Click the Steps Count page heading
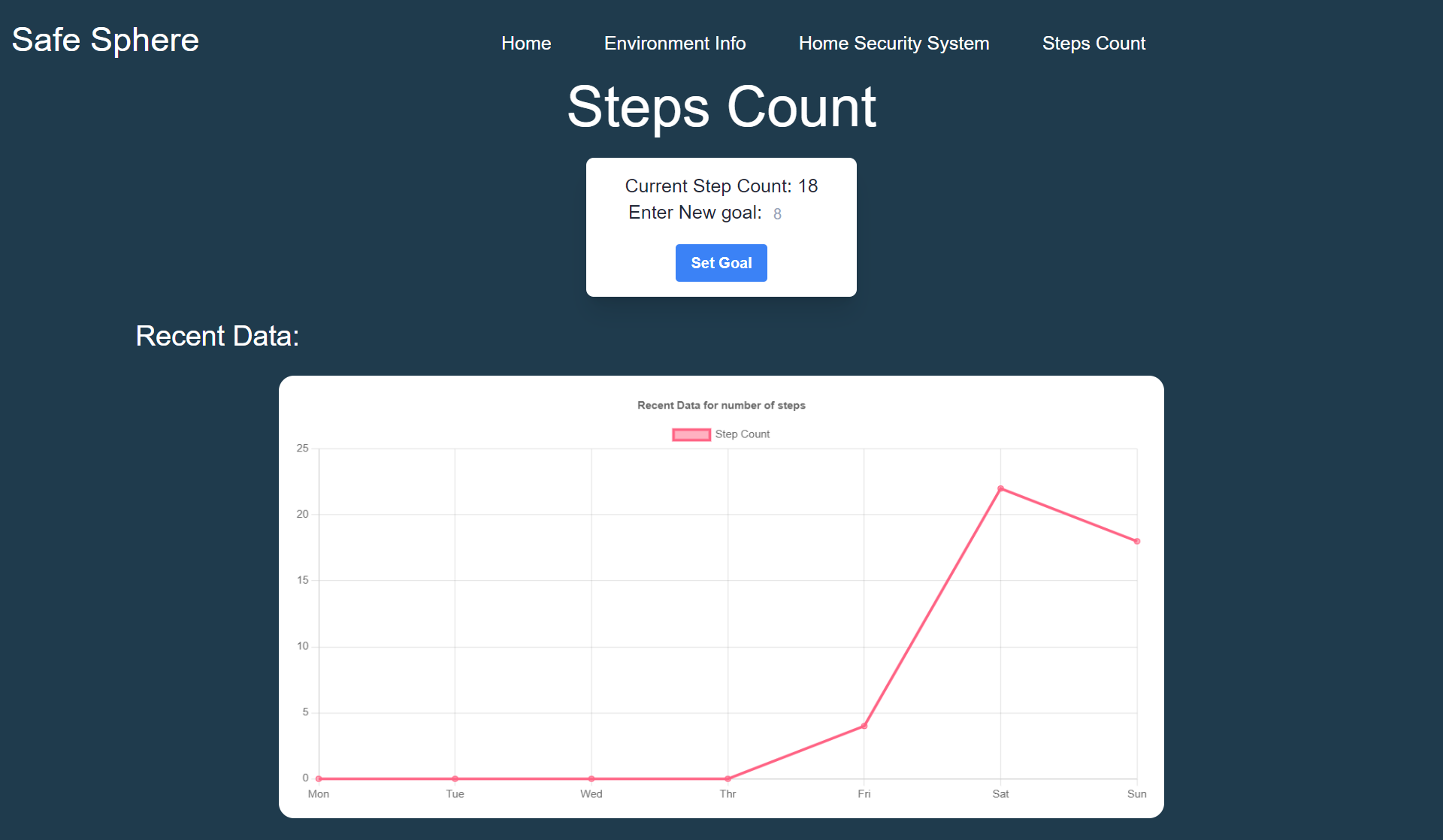Image resolution: width=1443 pixels, height=840 pixels. pos(721,107)
